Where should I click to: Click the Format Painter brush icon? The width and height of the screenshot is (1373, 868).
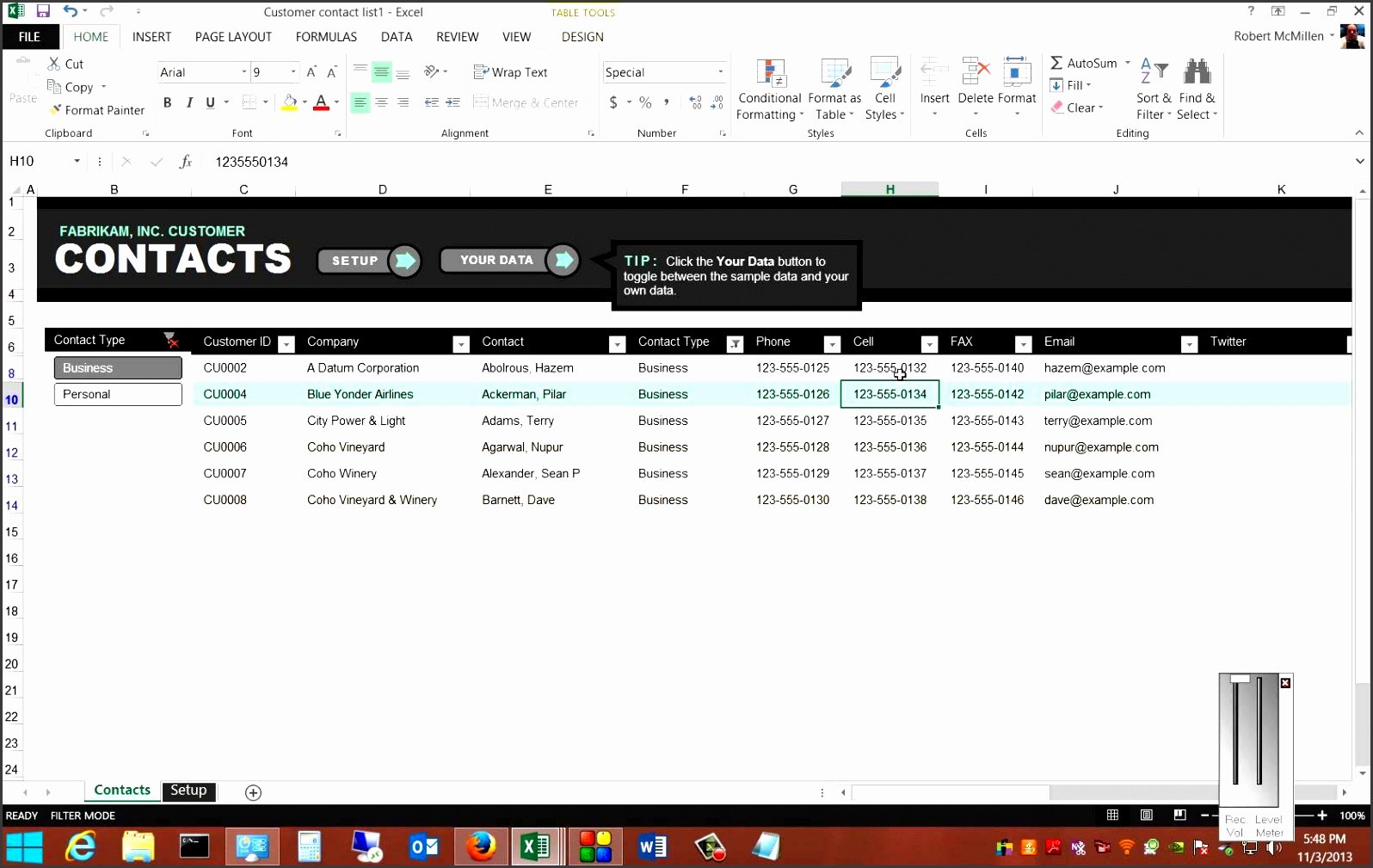click(55, 110)
